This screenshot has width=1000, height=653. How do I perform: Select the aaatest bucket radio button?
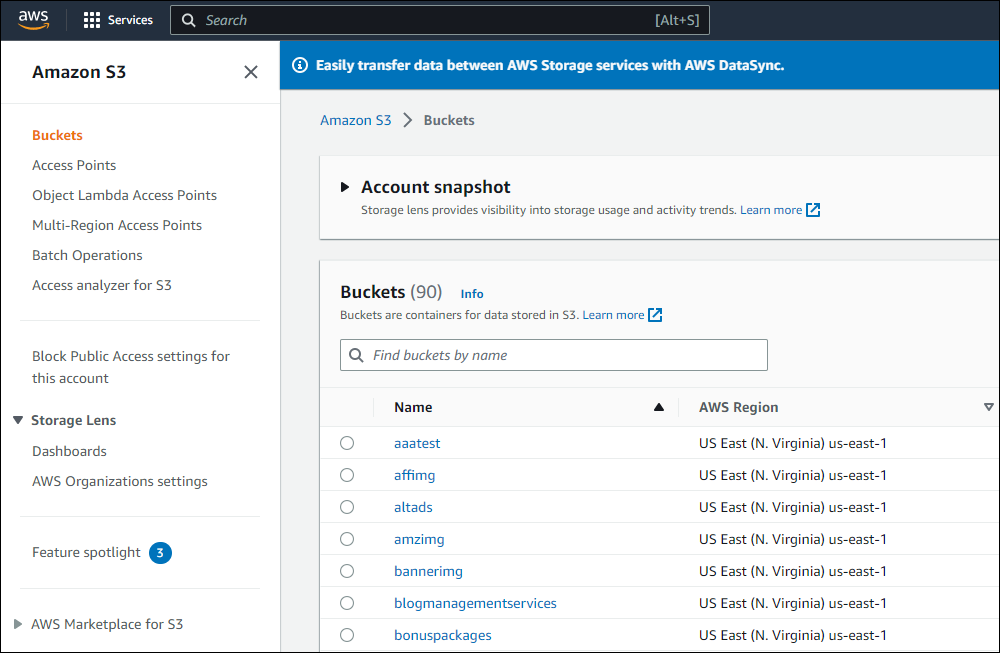[347, 443]
